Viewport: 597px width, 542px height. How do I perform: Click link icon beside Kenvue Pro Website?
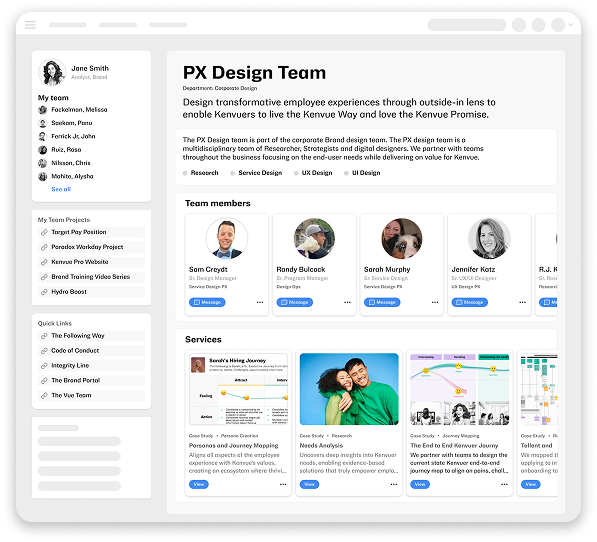44,262
